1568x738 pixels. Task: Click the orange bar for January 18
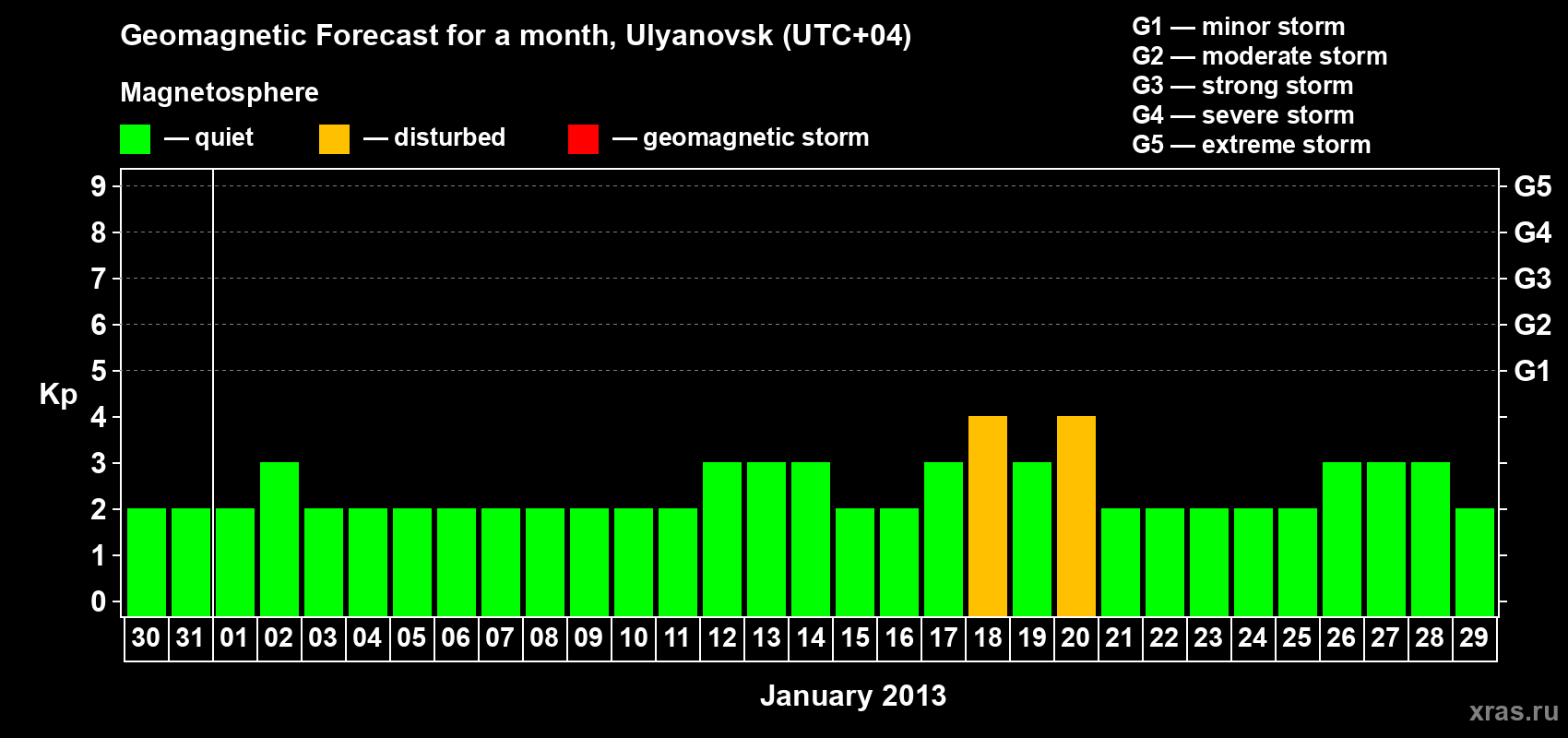pos(988,517)
